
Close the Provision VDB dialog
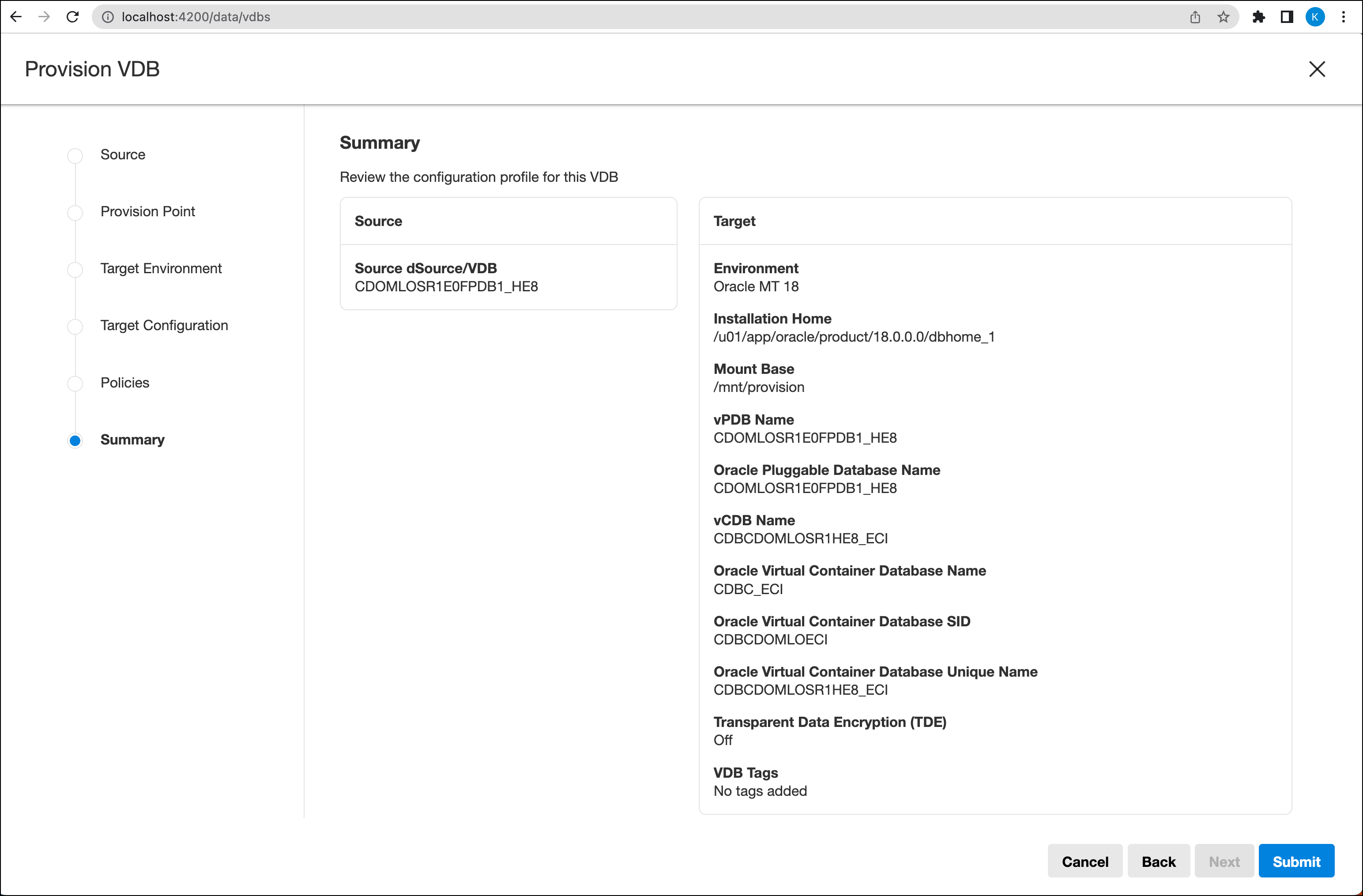(x=1317, y=69)
